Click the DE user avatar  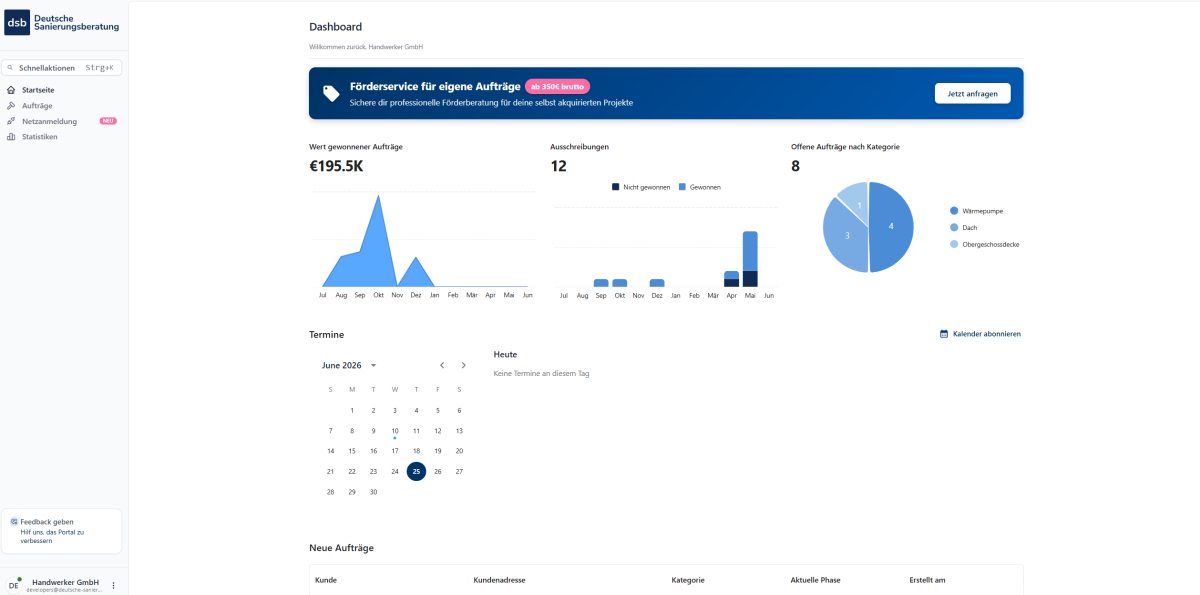pos(14,585)
